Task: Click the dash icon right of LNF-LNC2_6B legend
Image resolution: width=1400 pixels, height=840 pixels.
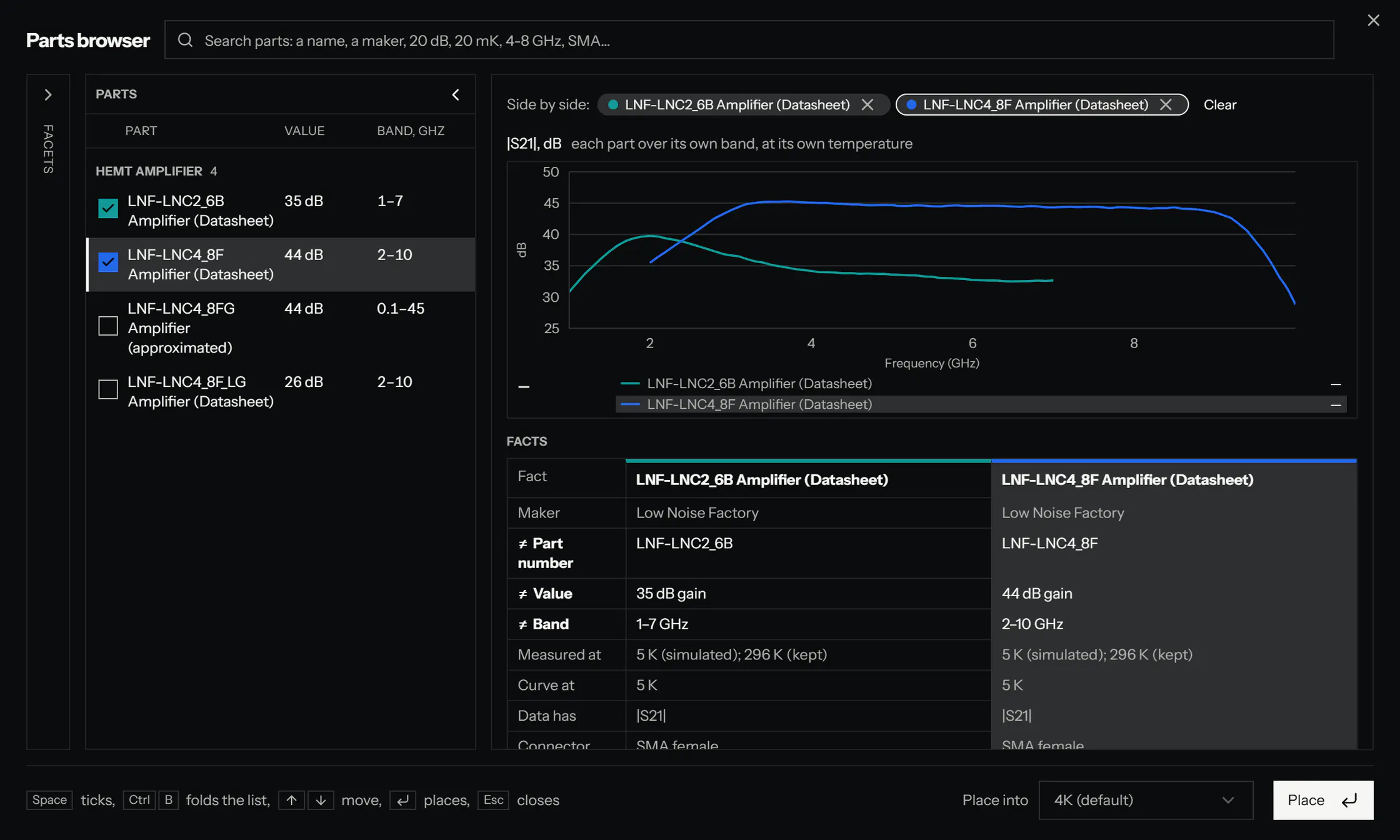Action: pyautogui.click(x=1336, y=384)
